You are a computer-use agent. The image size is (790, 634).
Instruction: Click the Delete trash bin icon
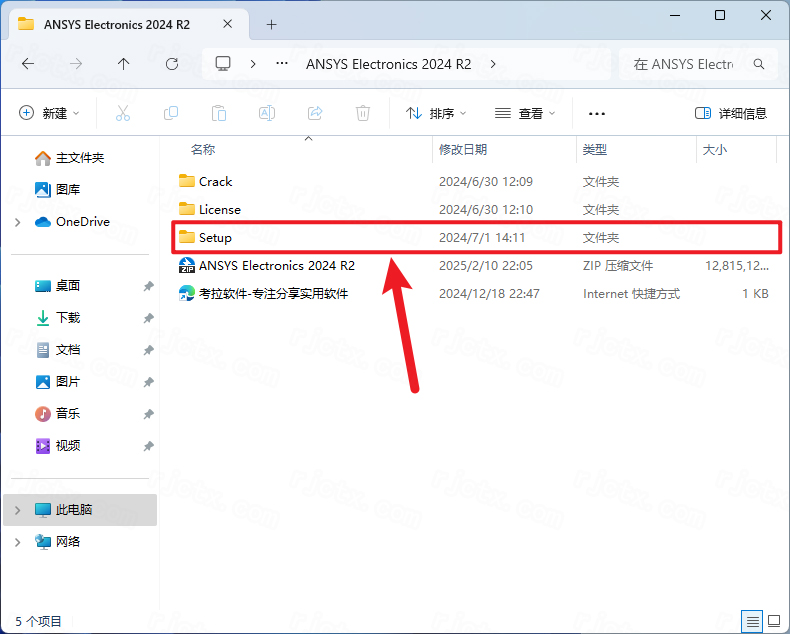[363, 114]
